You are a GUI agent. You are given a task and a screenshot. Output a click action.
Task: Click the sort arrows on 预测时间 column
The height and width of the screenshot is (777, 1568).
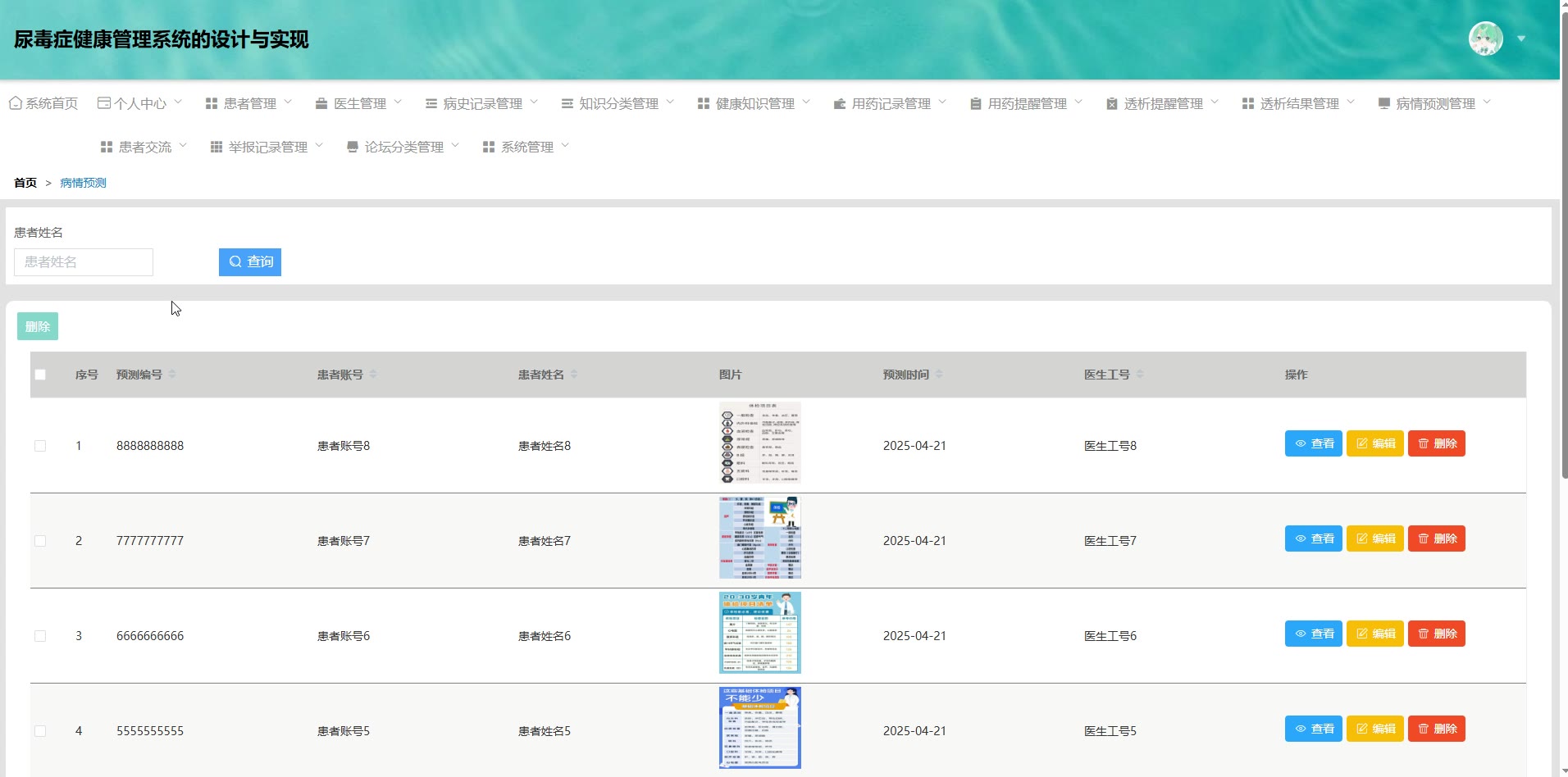pos(939,375)
